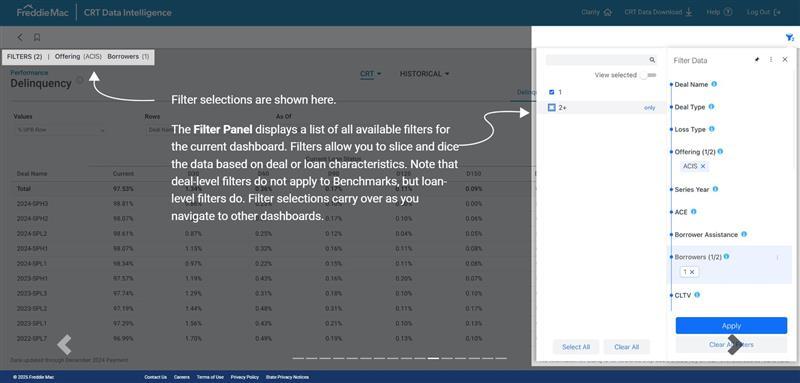This screenshot has height=383, width=800.
Task: Open Filter Data panel more options menu
Action: 771,60
